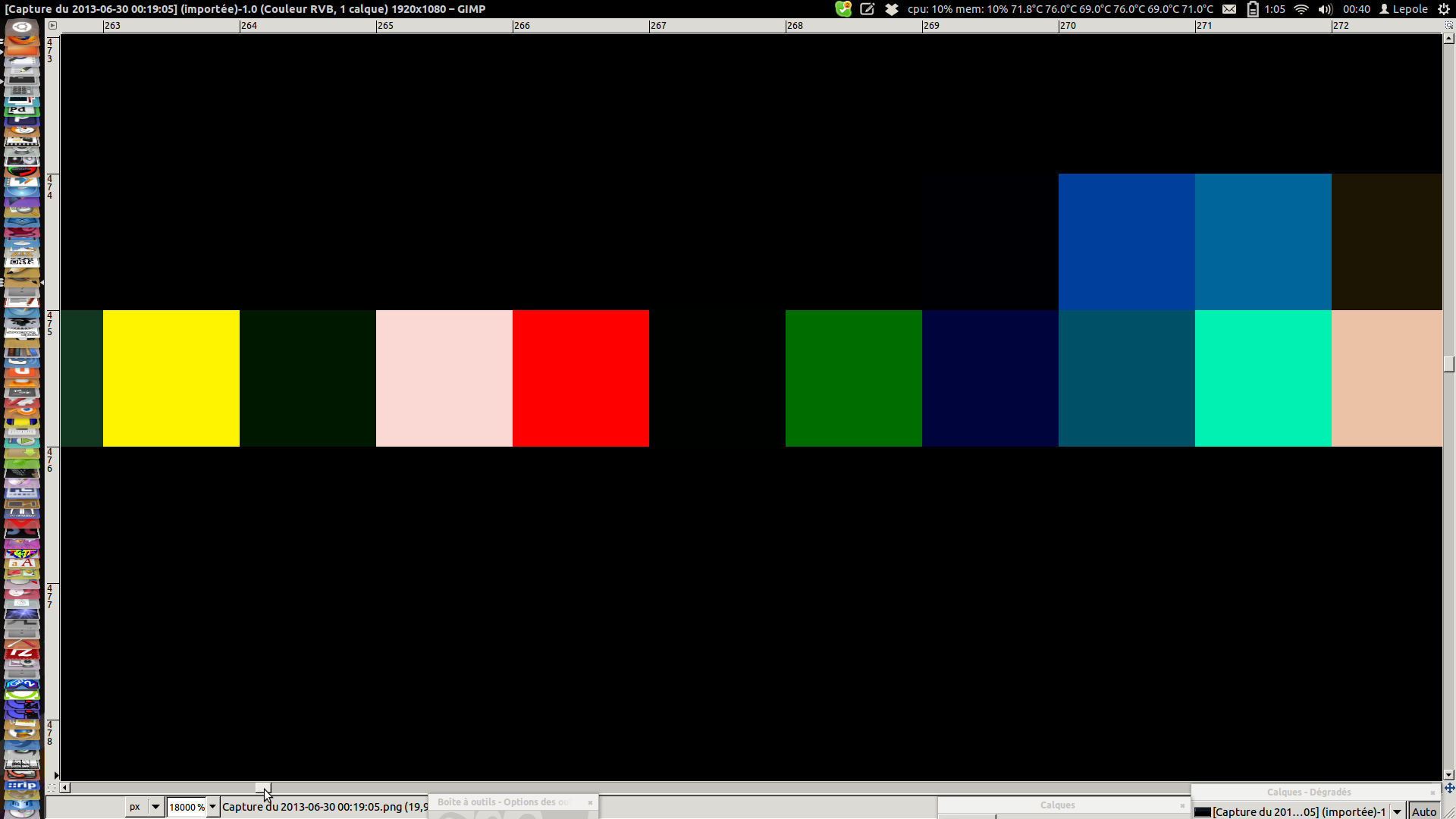Click the Dropbox tray icon
1456x819 pixels.
pos(892,9)
